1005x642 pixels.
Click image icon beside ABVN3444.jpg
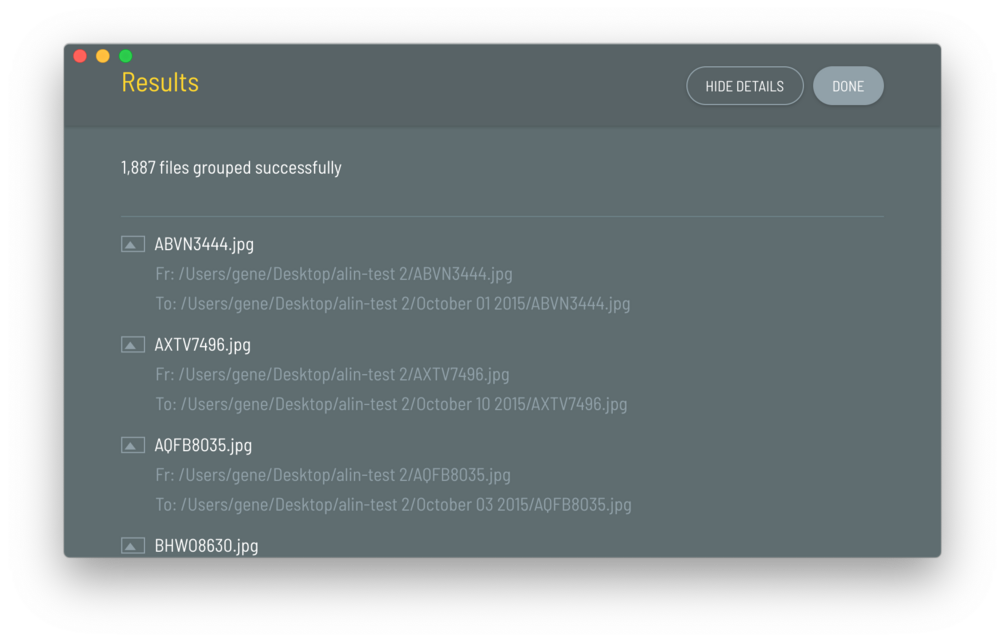(x=133, y=244)
